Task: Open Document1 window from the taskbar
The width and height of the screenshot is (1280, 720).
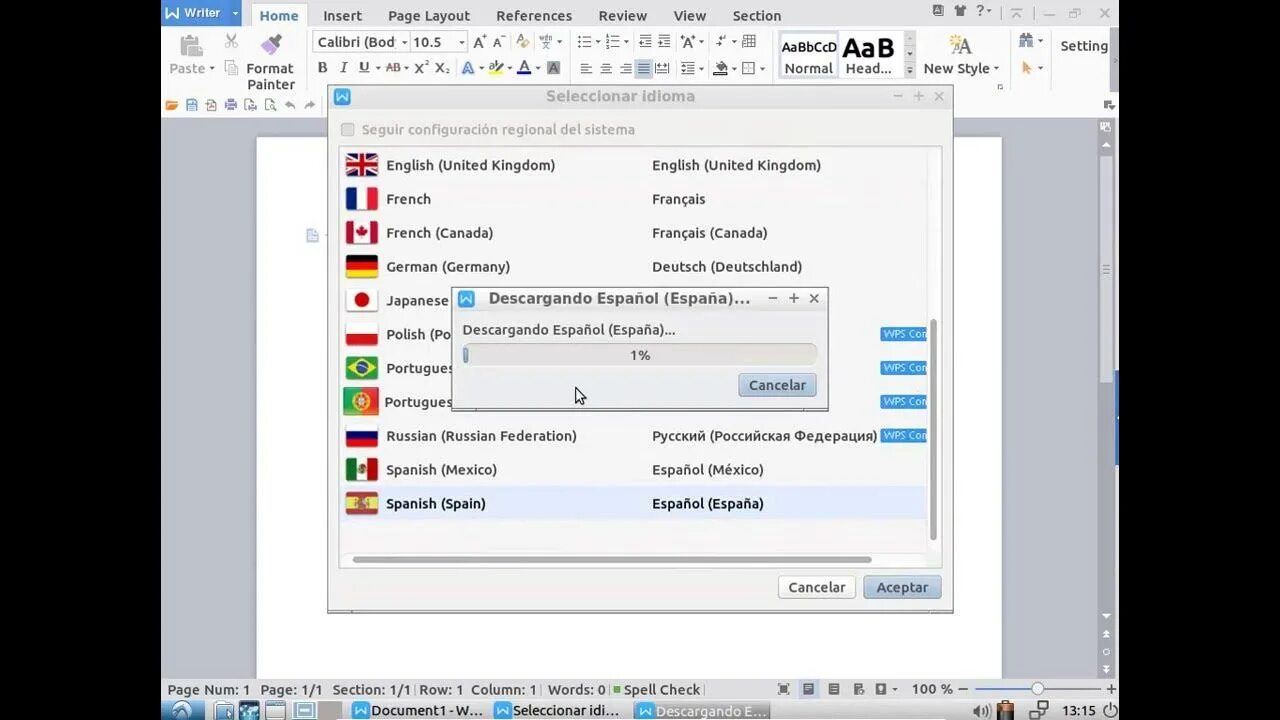Action: 418,711
